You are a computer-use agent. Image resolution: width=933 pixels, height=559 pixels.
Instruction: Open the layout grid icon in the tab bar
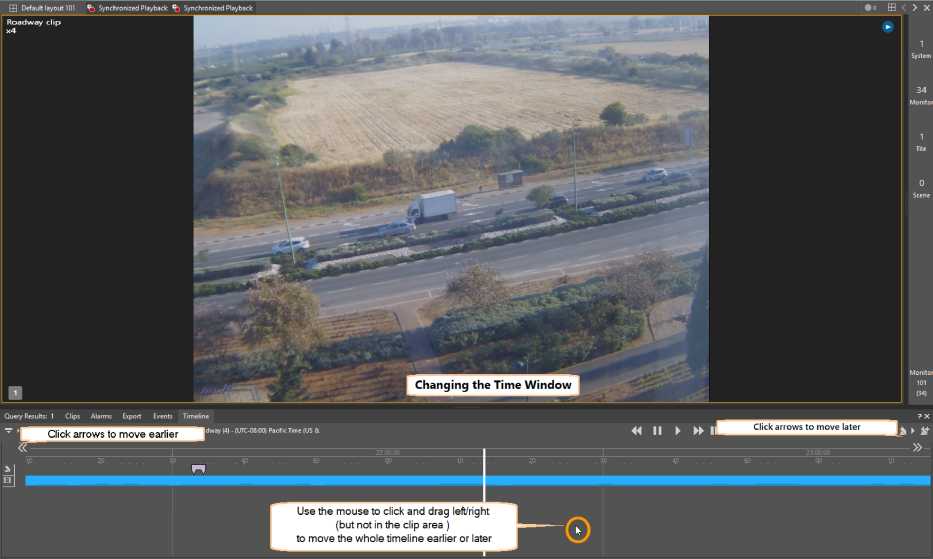tap(891, 7)
